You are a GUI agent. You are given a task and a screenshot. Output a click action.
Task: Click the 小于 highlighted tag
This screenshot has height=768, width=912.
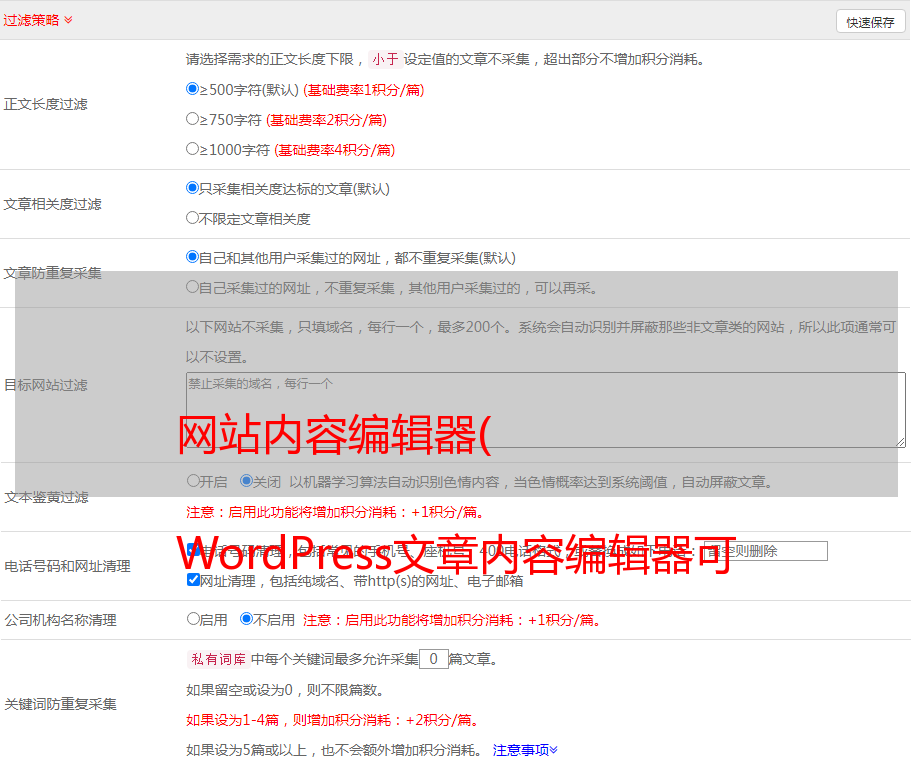coord(385,59)
